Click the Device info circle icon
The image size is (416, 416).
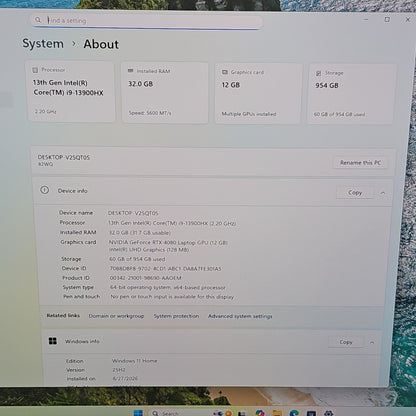coord(44,190)
